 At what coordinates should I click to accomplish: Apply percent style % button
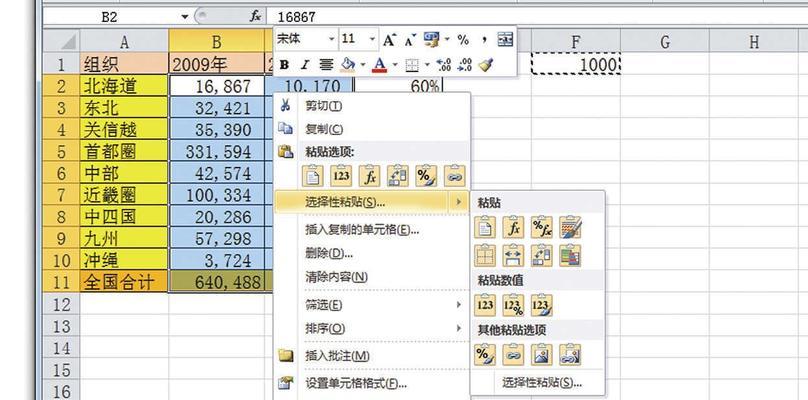click(x=463, y=40)
